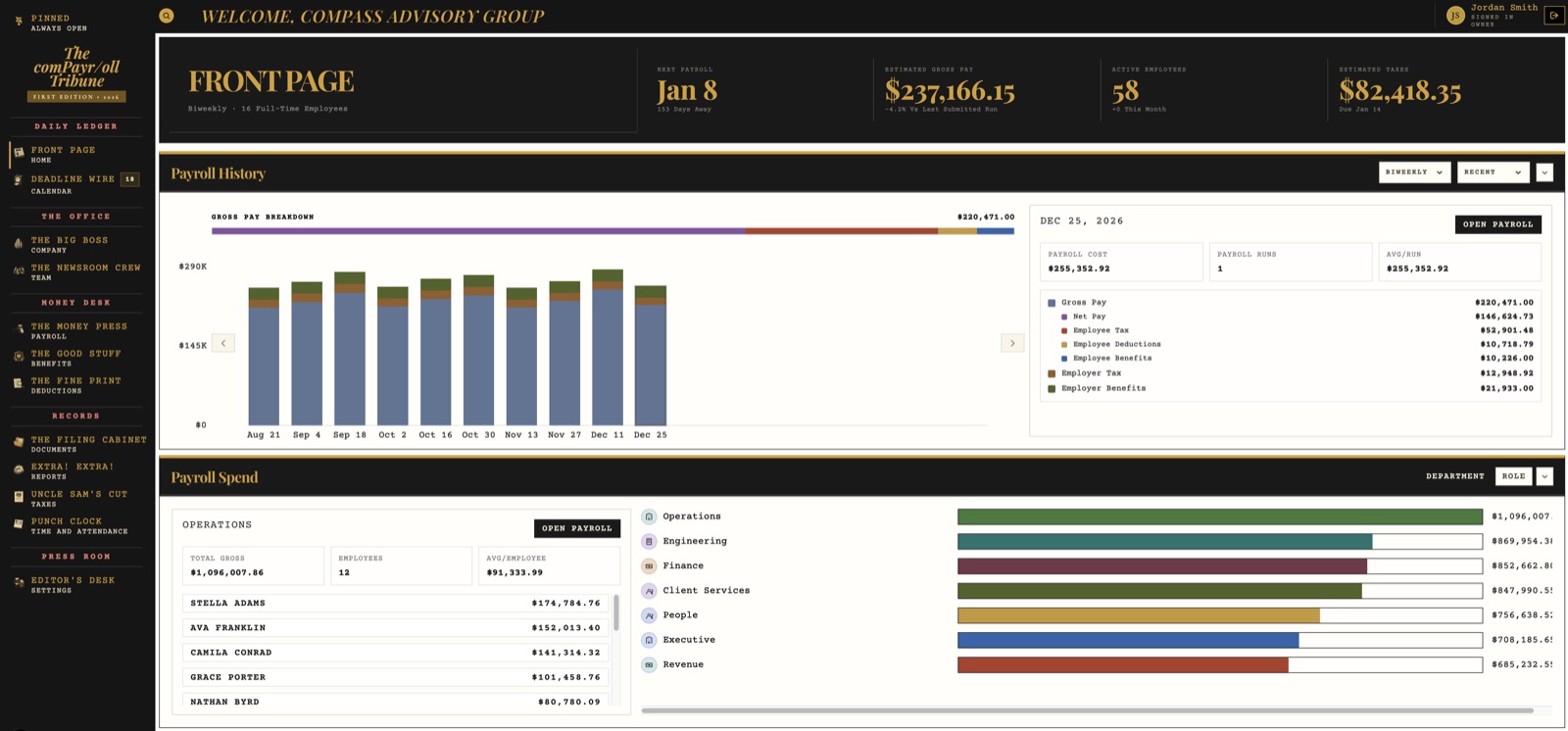Open The Money Press payroll page
The height and width of the screenshot is (731, 1568).
78,330
